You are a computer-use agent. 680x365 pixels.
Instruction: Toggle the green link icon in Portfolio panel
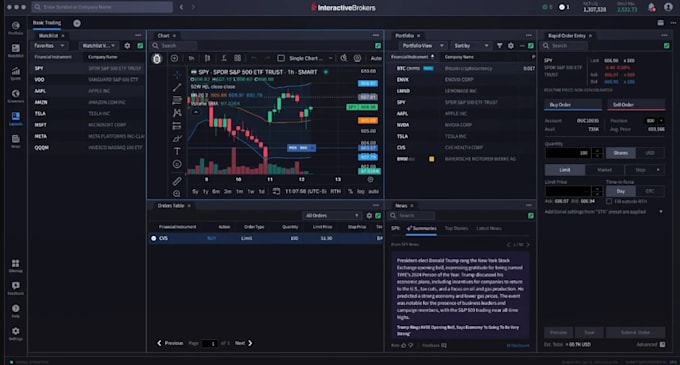pyautogui.click(x=530, y=46)
